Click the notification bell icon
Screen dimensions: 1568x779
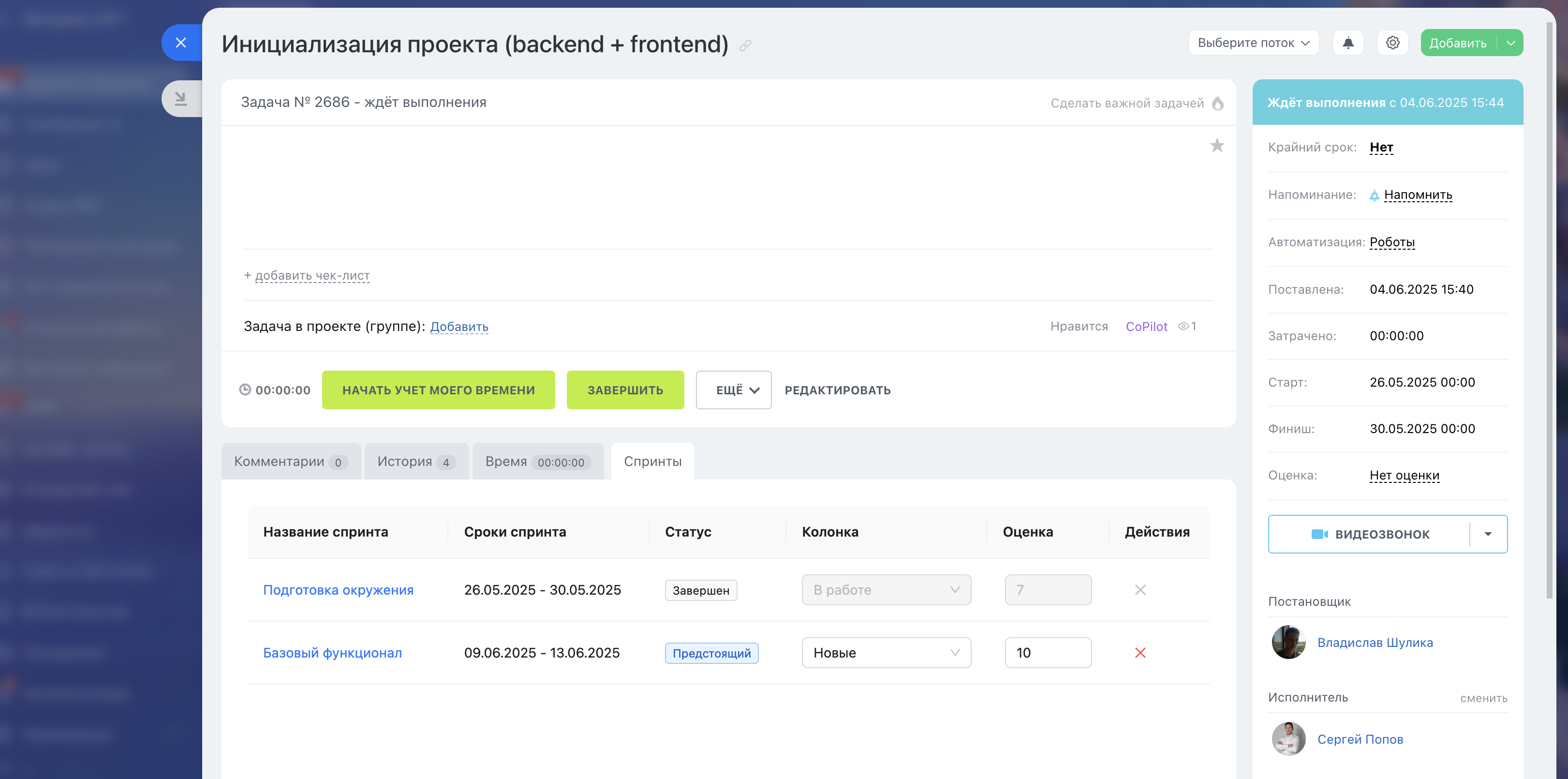pos(1347,43)
